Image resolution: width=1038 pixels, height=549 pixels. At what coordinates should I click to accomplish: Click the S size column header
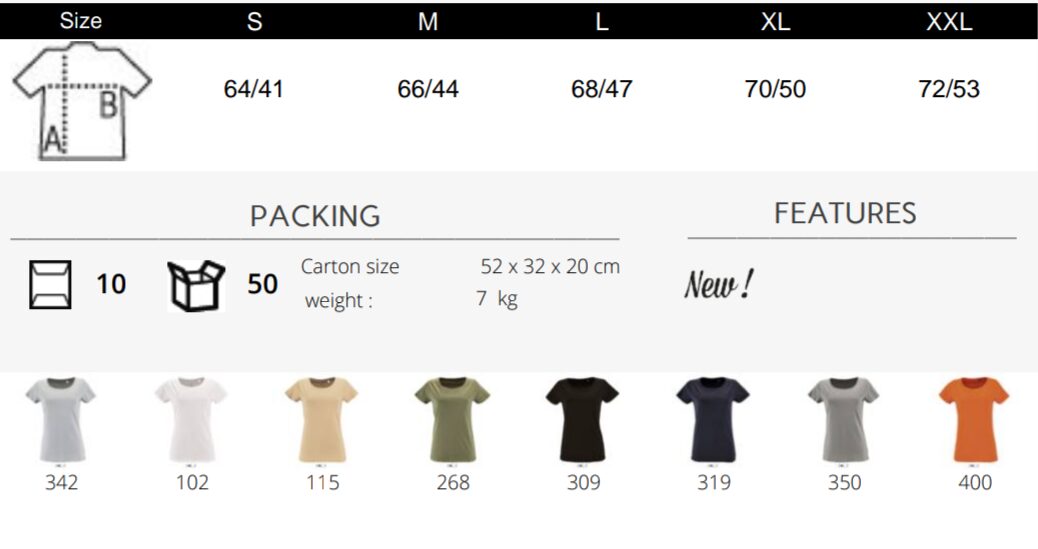(254, 22)
